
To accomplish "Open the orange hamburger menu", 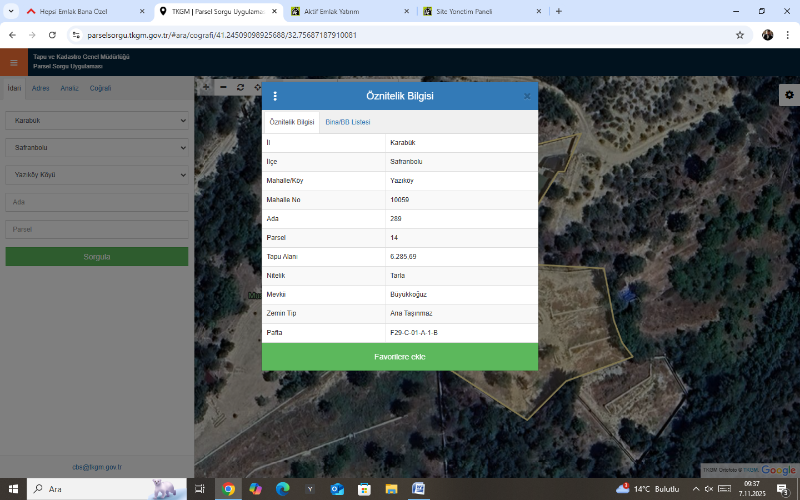I will [13, 62].
